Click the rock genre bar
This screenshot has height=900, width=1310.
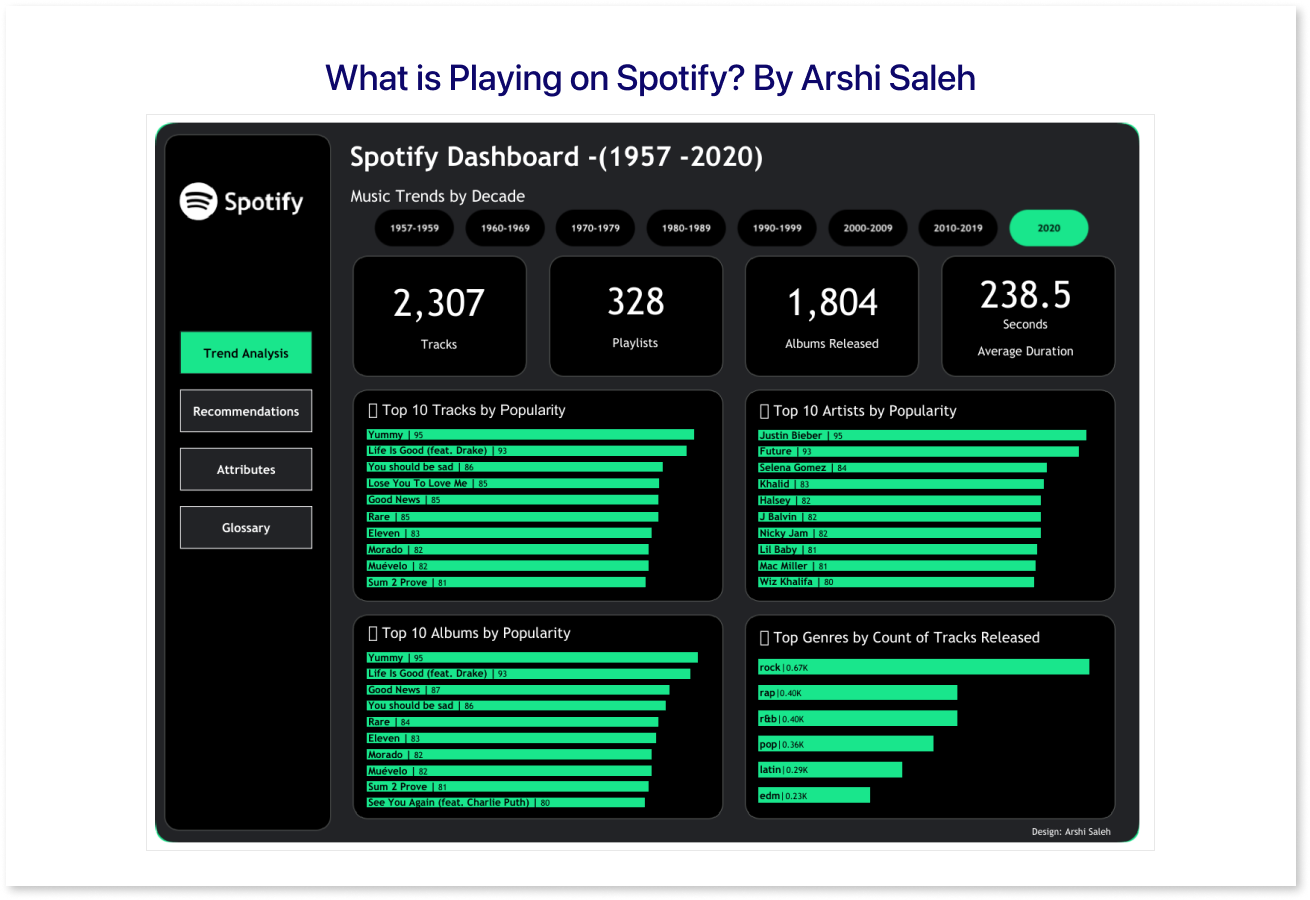(x=923, y=667)
